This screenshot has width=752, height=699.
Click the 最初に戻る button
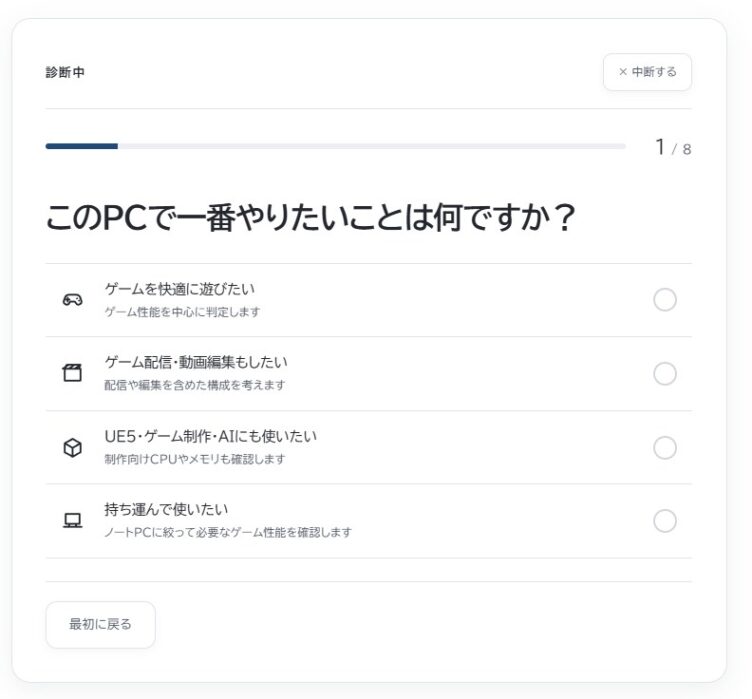click(x=100, y=625)
